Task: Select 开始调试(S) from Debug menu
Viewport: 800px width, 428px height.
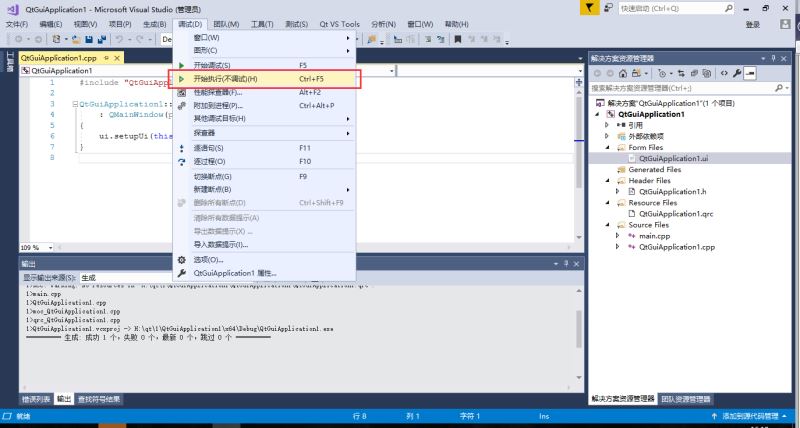Action: 264,65
